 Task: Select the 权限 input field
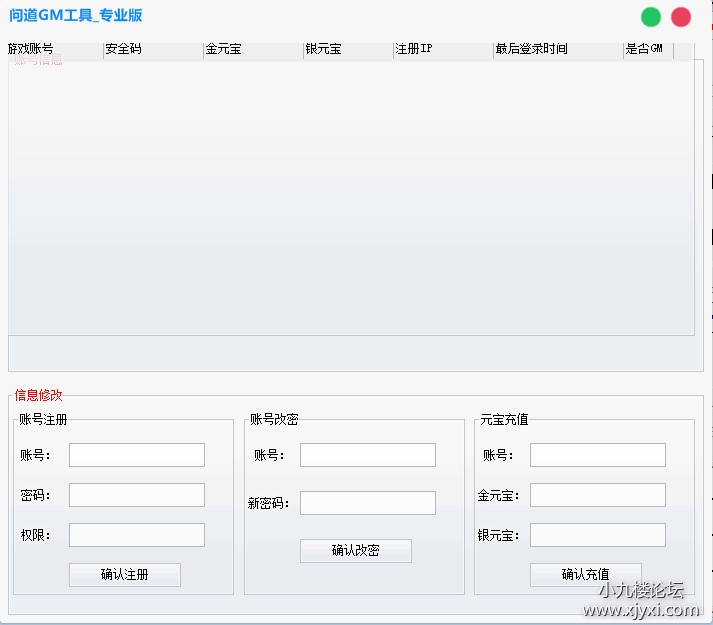[x=137, y=535]
